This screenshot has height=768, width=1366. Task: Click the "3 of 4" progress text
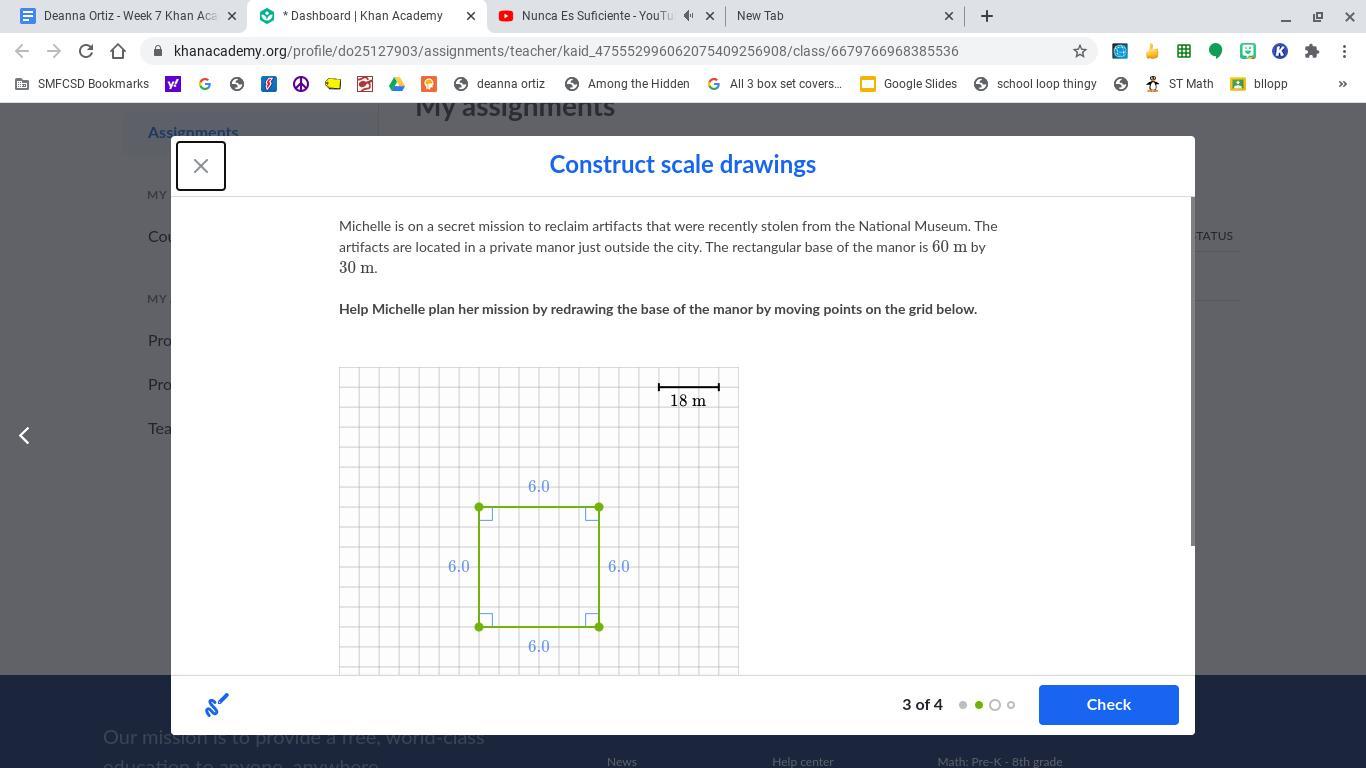click(x=922, y=705)
